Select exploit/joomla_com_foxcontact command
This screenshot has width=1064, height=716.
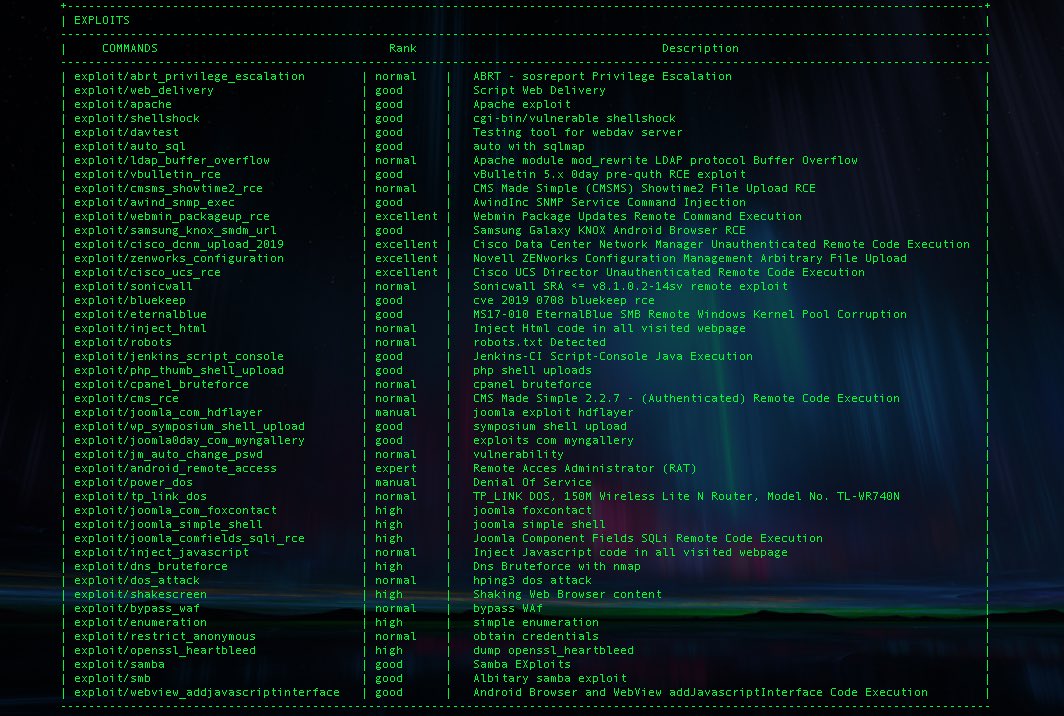[175, 510]
